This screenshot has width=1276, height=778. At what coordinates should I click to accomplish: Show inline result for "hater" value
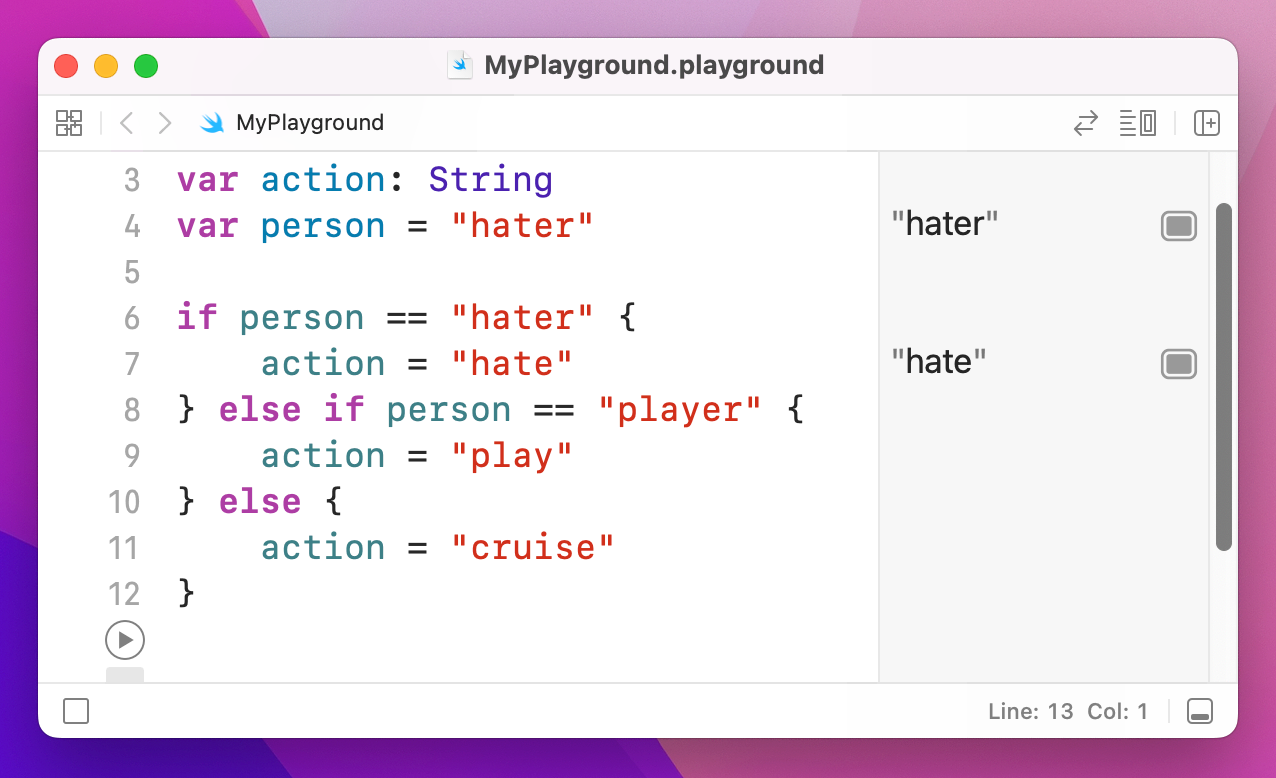pyautogui.click(x=1178, y=226)
